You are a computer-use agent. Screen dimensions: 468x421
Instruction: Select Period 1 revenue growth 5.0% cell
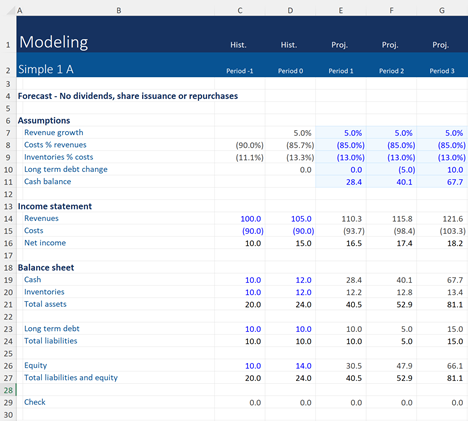click(x=341, y=133)
